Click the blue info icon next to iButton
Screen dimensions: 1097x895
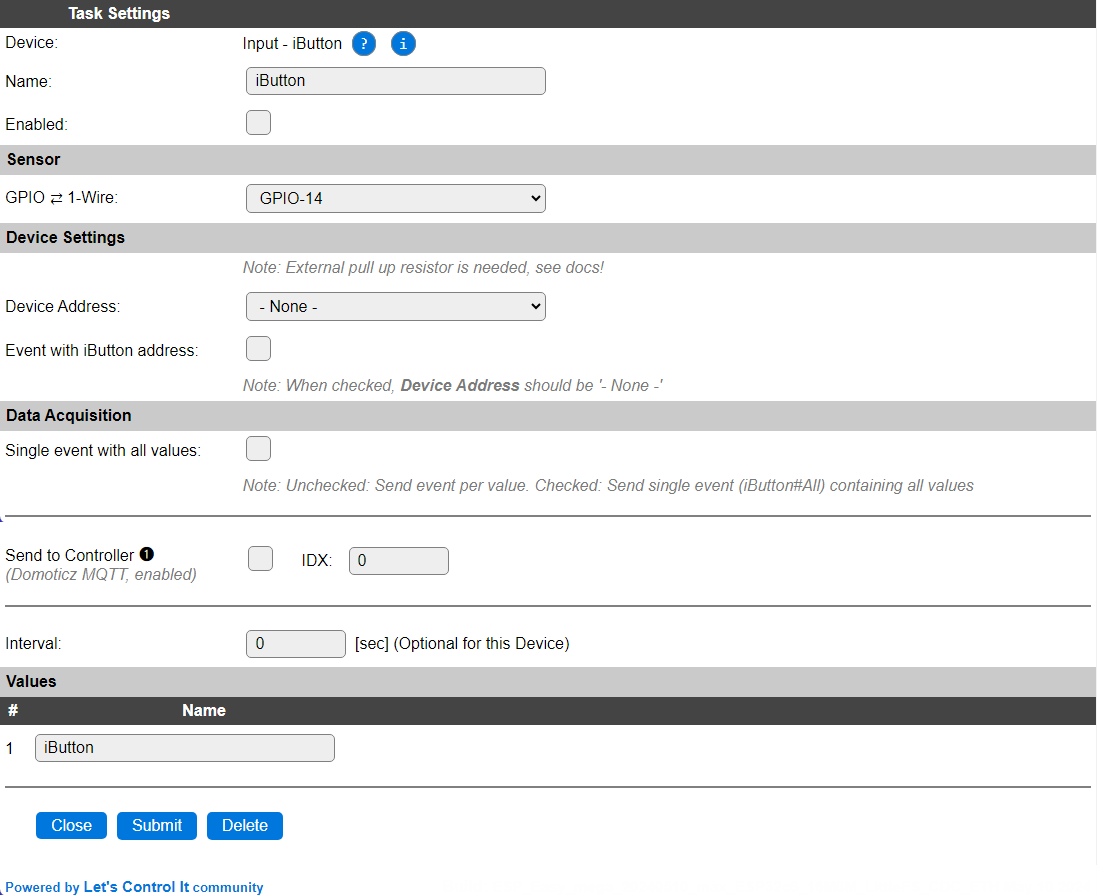pos(403,43)
